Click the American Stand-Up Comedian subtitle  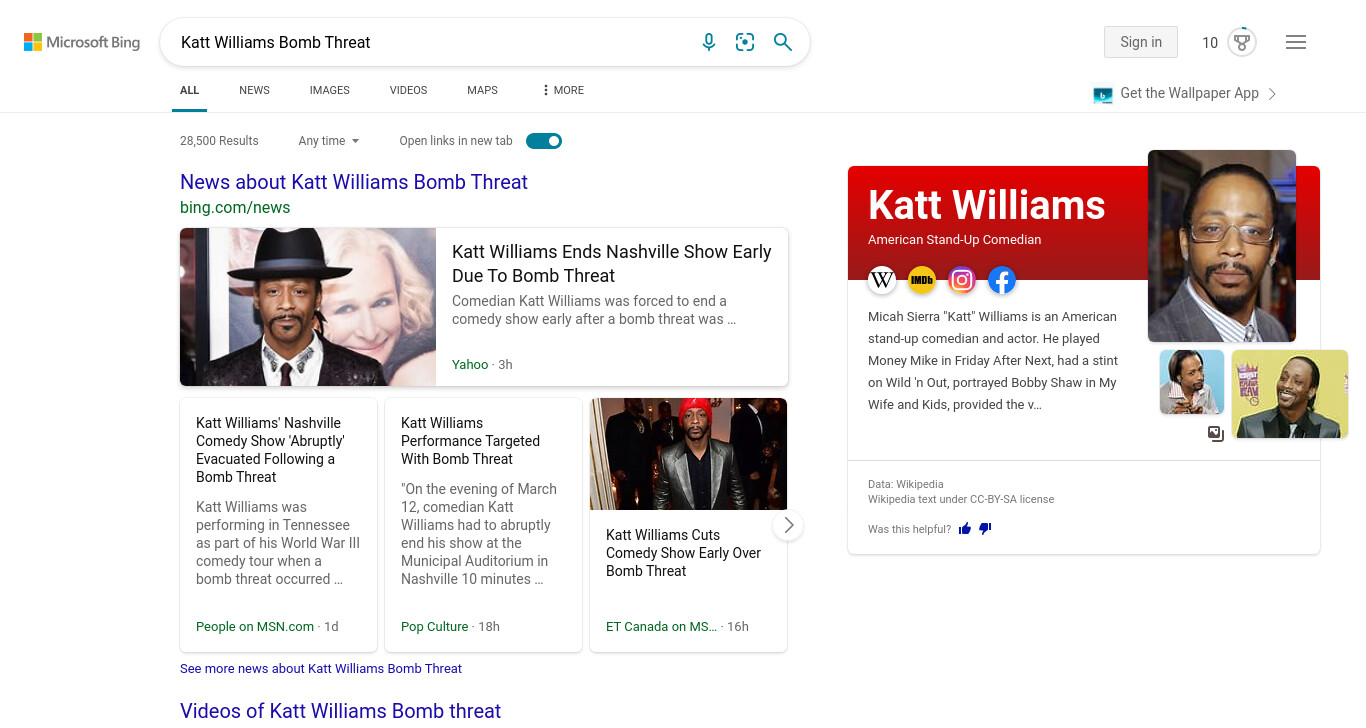coord(955,240)
